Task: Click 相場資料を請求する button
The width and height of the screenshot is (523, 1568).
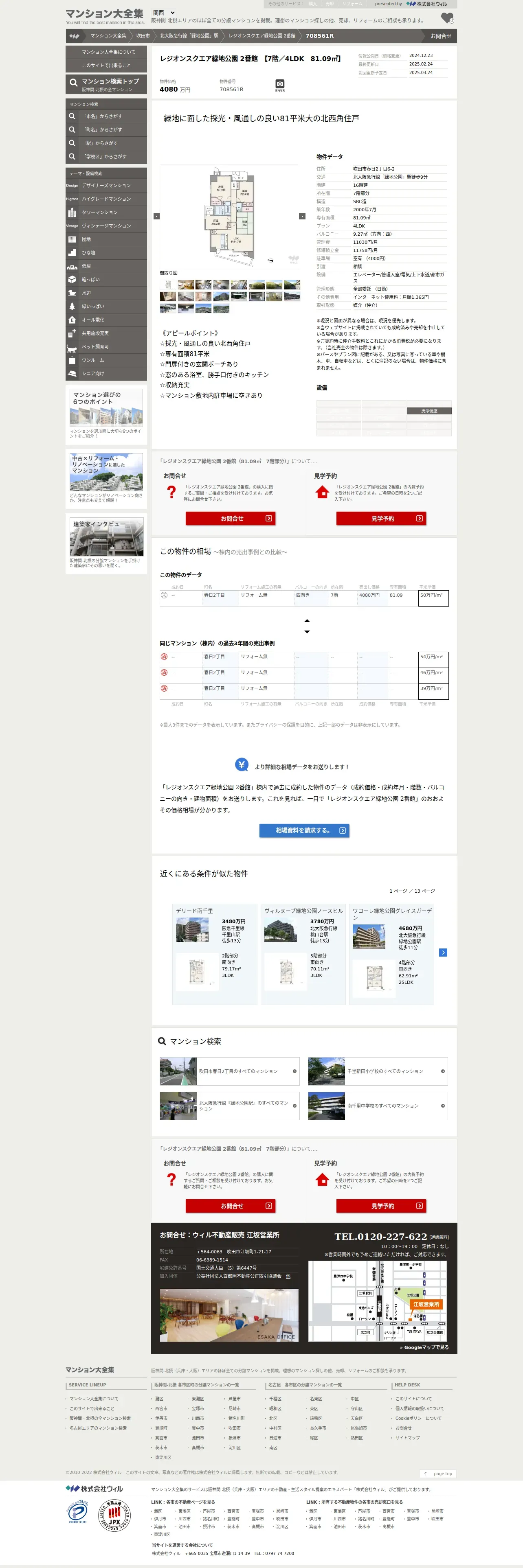Action: 304,830
